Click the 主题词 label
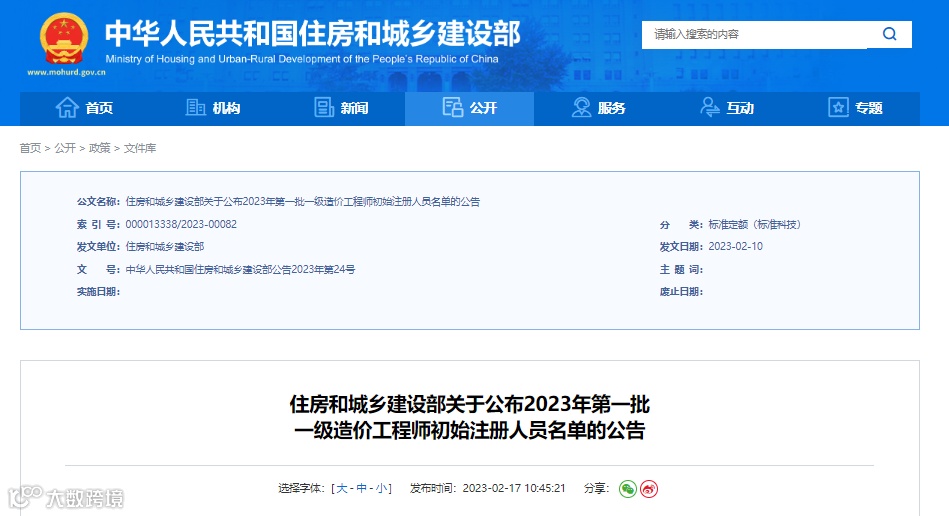This screenshot has width=949, height=516. (x=681, y=269)
